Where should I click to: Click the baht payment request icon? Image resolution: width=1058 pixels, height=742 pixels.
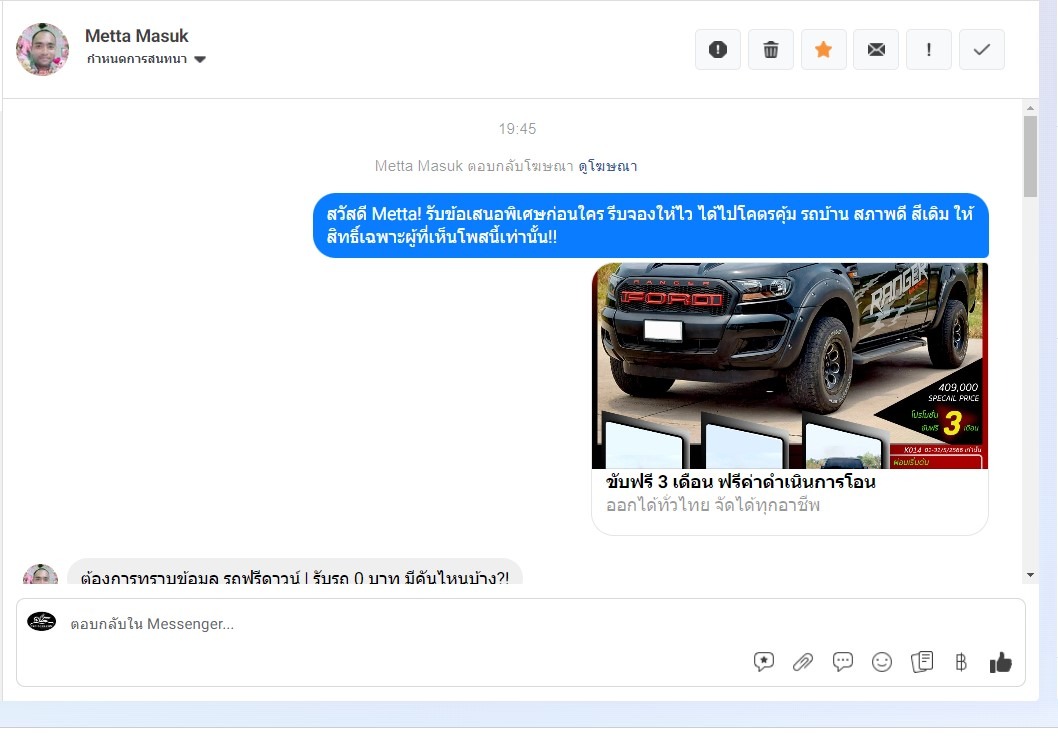(x=961, y=662)
